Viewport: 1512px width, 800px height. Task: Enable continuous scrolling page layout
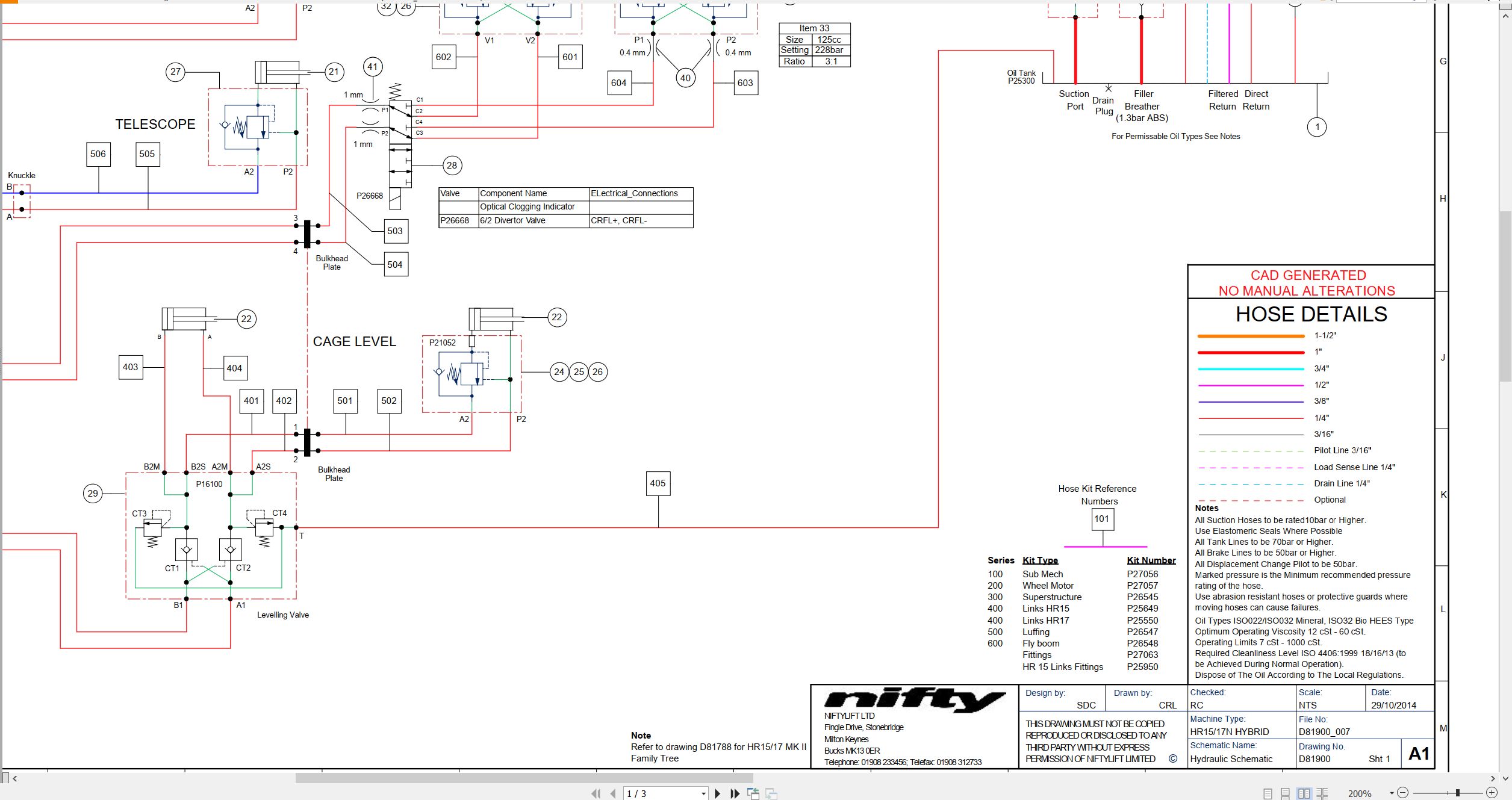[x=1285, y=794]
